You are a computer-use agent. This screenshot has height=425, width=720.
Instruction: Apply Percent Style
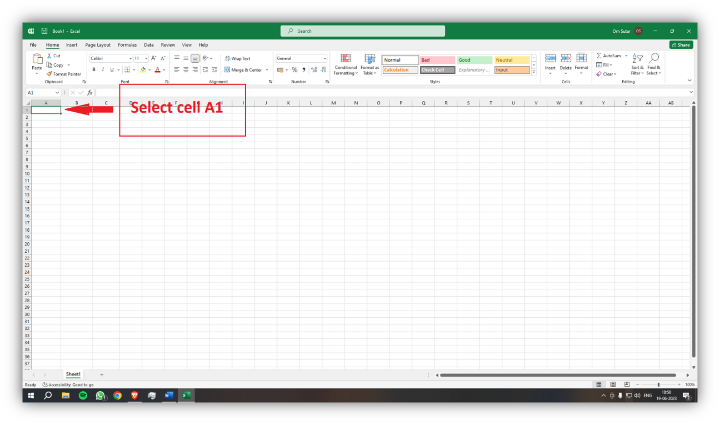coord(294,70)
